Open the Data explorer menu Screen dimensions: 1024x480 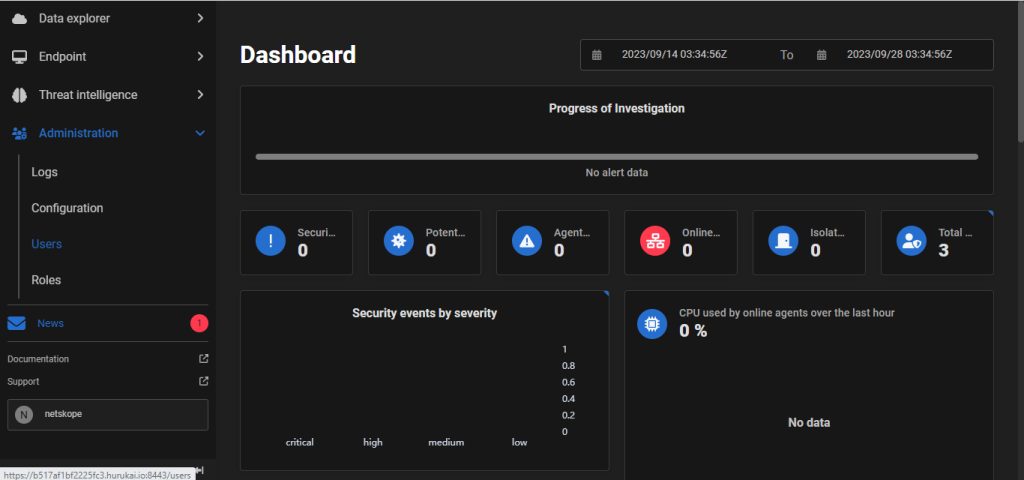[x=108, y=18]
